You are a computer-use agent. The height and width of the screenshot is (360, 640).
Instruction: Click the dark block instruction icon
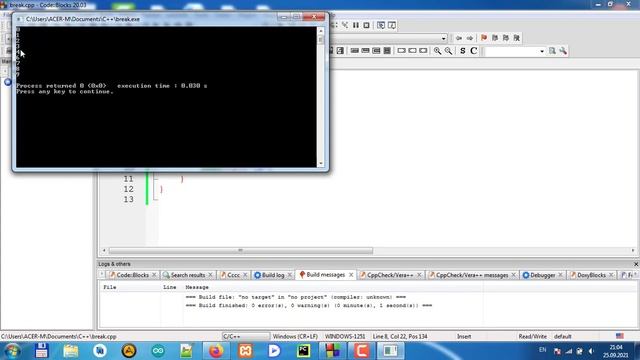click(x=387, y=51)
